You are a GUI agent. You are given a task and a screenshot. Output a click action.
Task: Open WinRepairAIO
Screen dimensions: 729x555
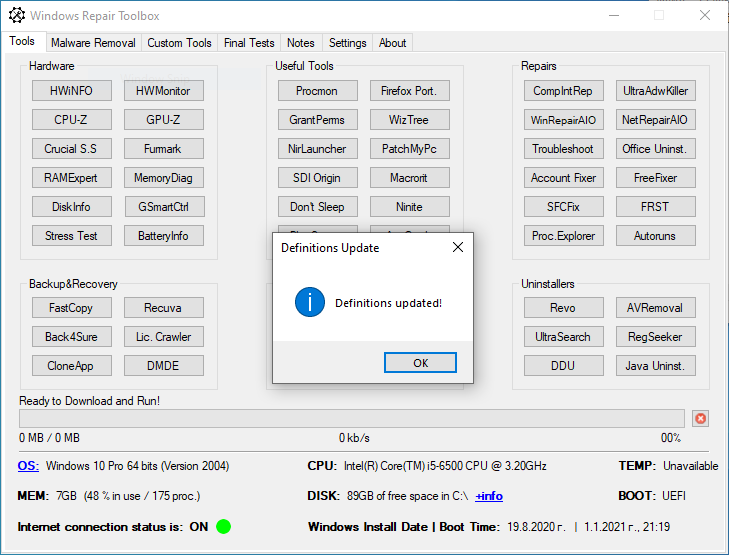(563, 119)
